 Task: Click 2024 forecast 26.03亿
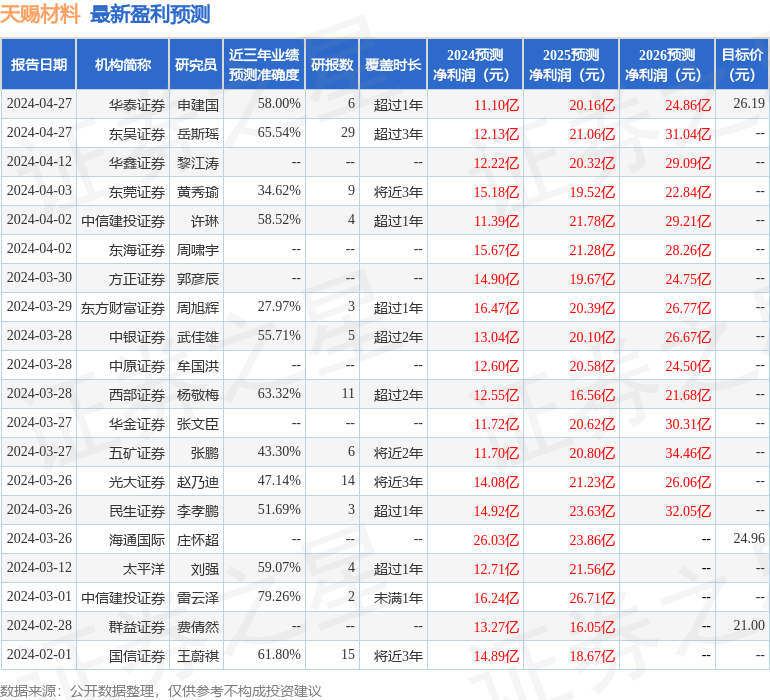coord(496,540)
